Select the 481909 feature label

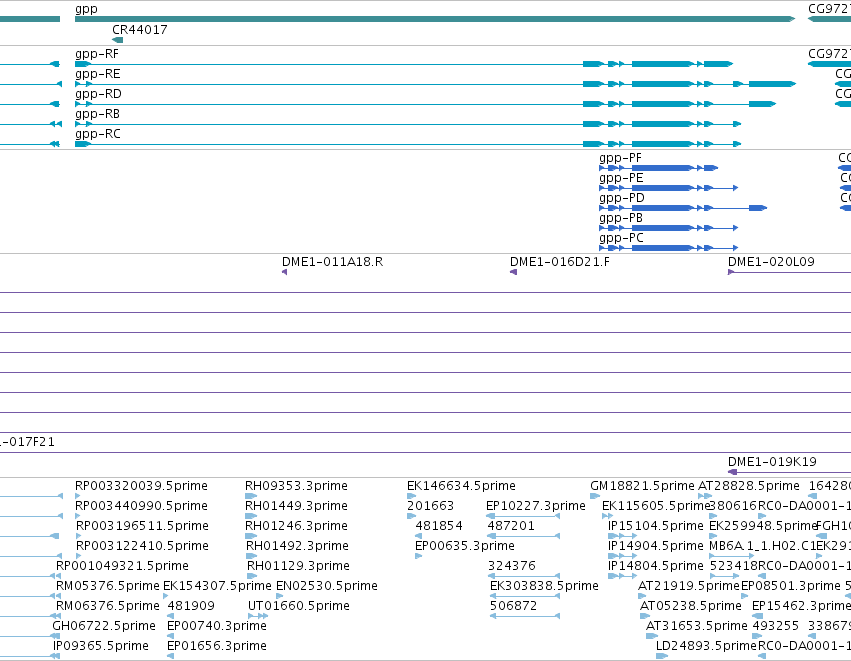click(191, 606)
